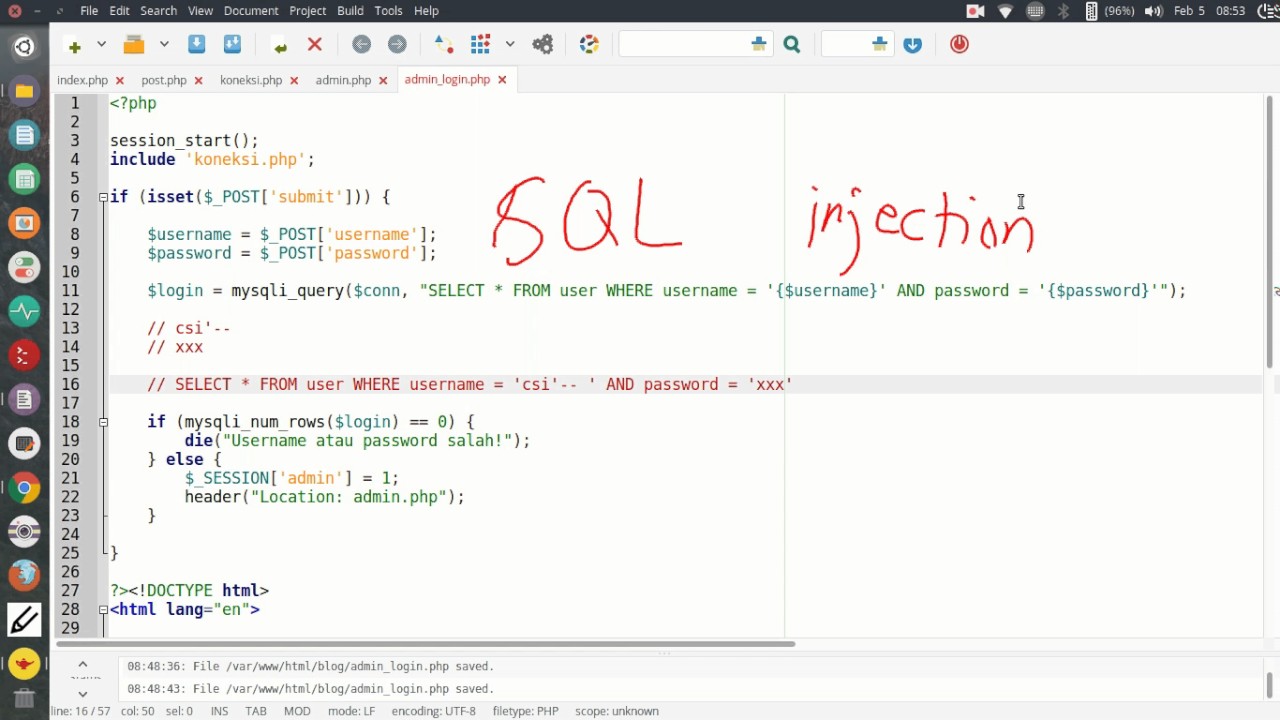The image size is (1280, 720).
Task: Click the INS indicator in status bar
Action: (219, 711)
